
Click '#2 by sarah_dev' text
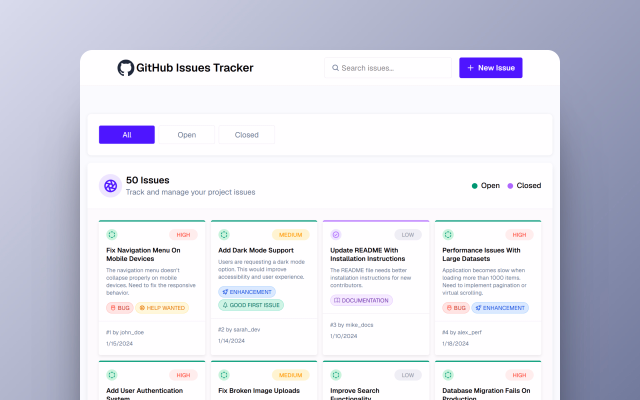click(239, 329)
